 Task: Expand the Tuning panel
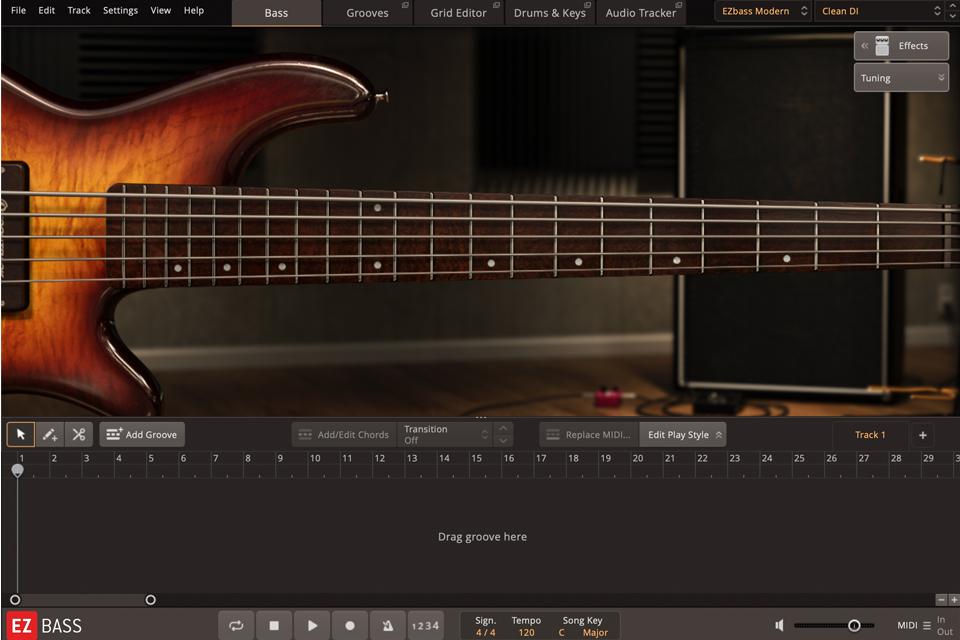tap(900, 77)
